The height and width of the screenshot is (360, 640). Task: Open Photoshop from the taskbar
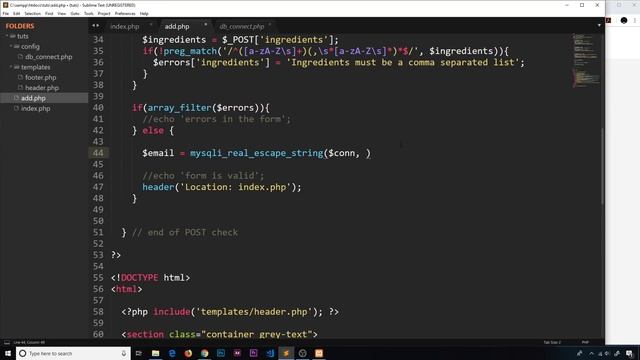221,353
